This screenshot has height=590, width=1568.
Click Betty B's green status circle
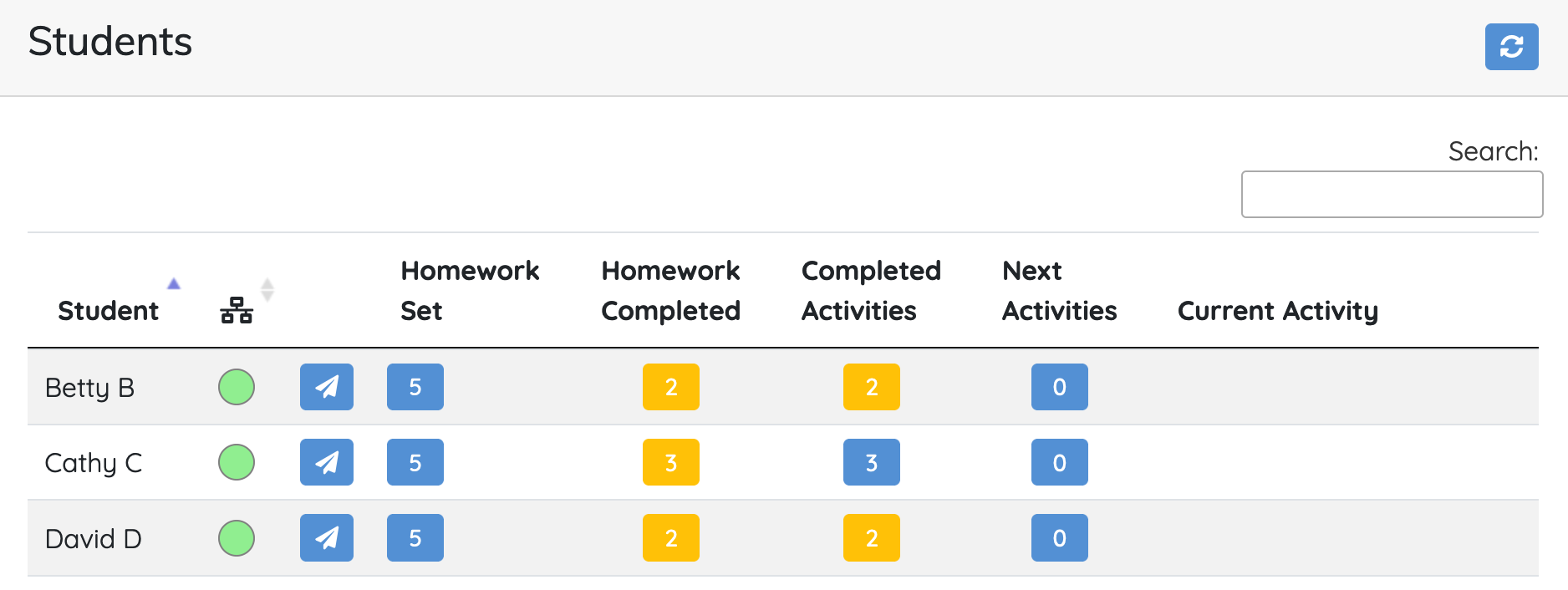click(x=237, y=387)
